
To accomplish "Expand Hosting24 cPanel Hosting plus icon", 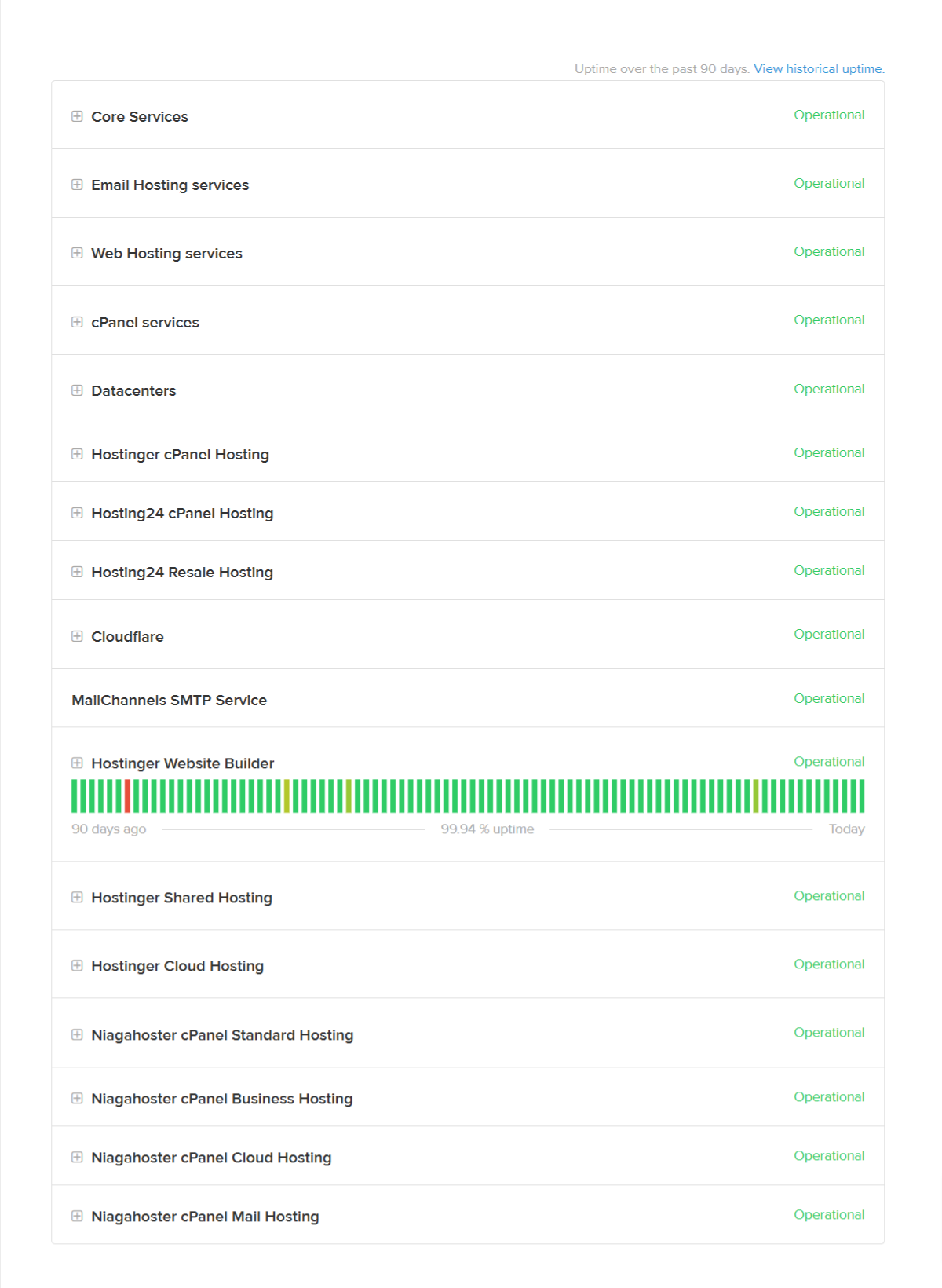I will (77, 513).
